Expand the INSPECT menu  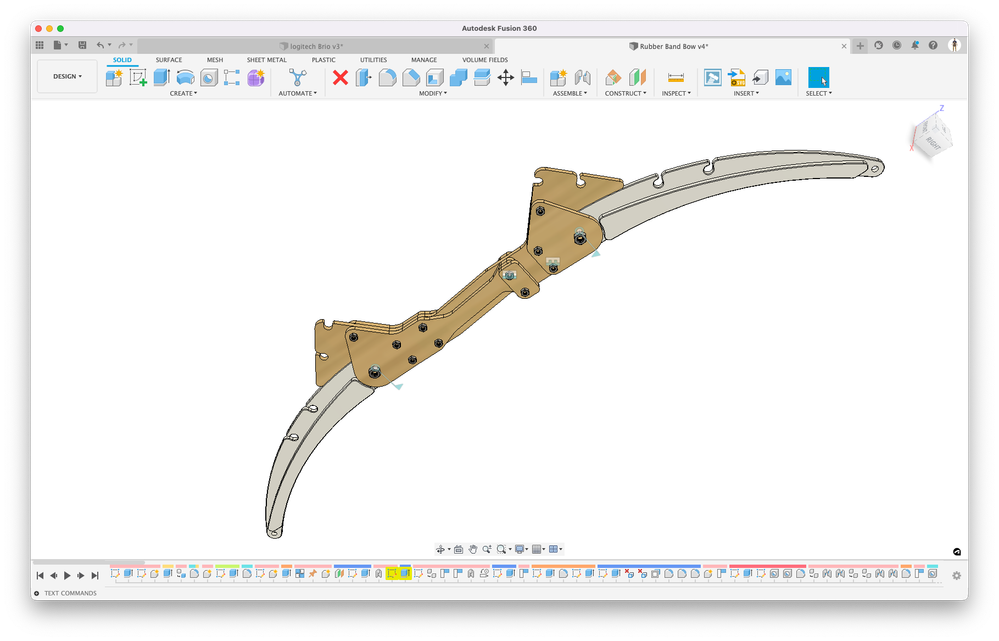[x=676, y=94]
